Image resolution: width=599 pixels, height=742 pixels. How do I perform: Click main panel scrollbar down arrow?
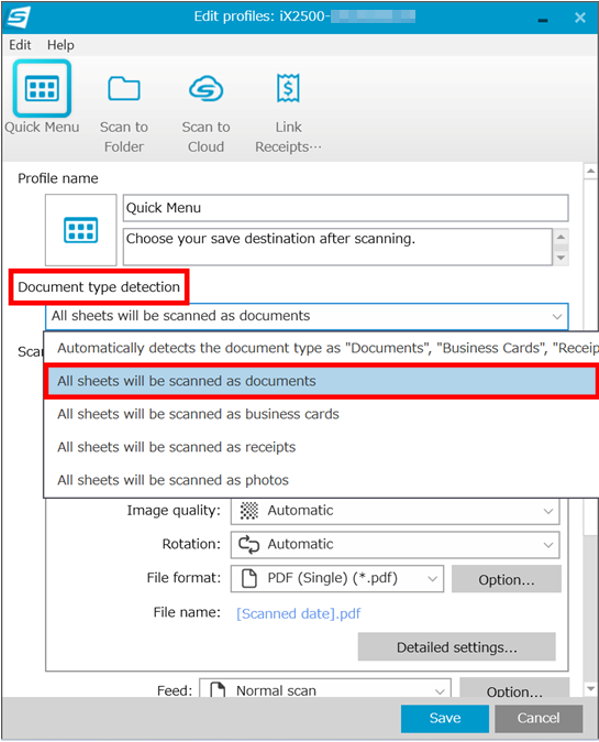tap(590, 689)
